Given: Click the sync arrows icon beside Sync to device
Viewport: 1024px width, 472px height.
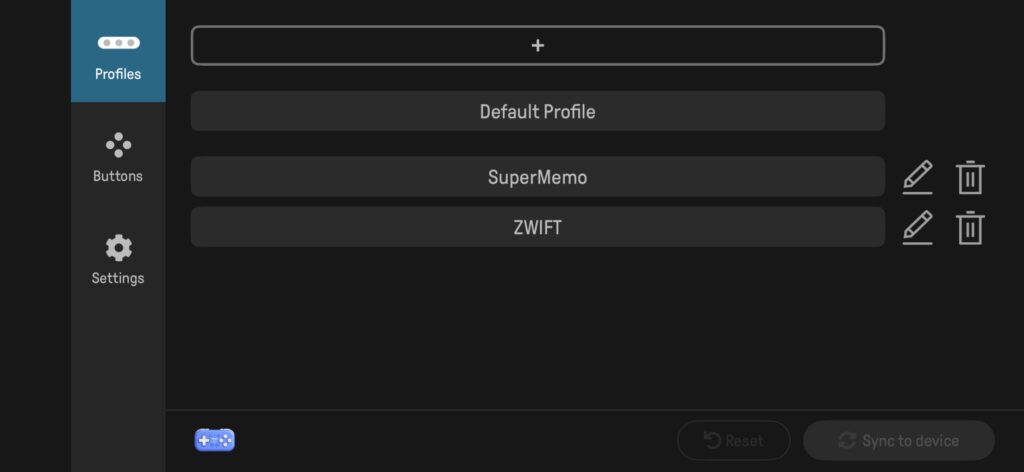Looking at the screenshot, I should tap(847, 440).
